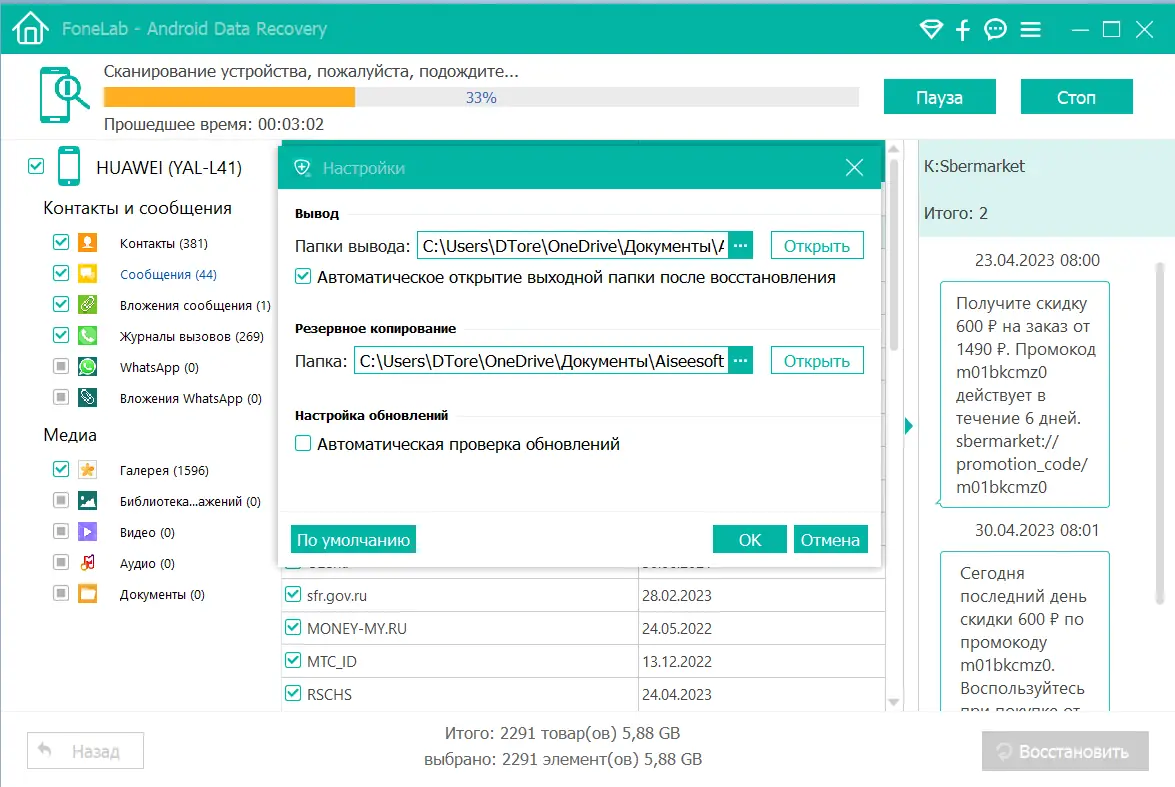Toggle the Аудио (0) checkbox
Viewport: 1175px width, 787px height.
[x=61, y=562]
